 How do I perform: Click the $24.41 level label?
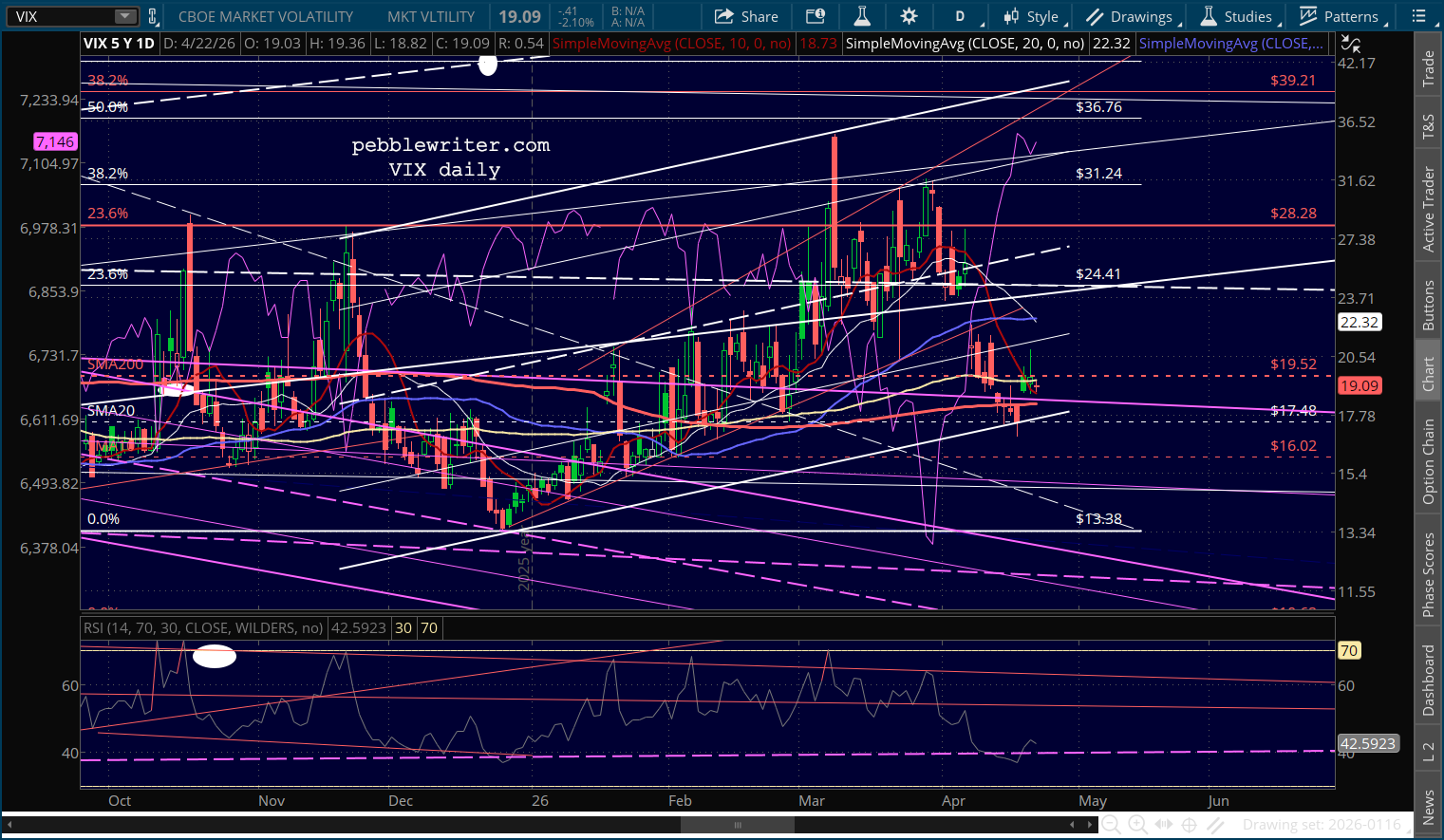pos(1098,274)
